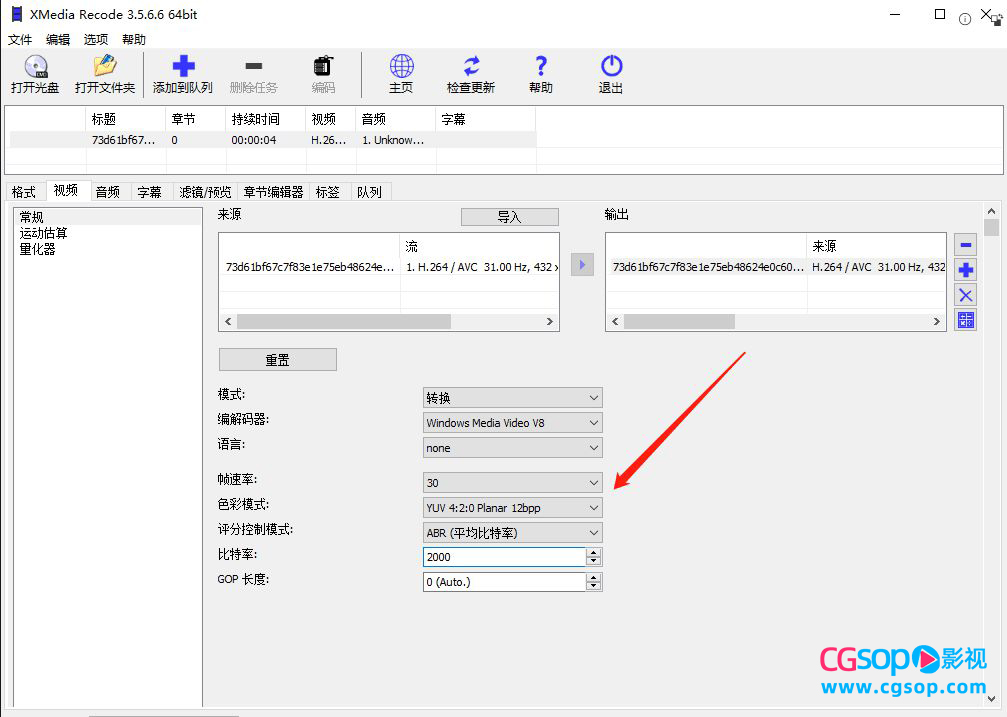Click the arrow button between source and output
Viewport: 1007px width, 717px height.
coord(582,265)
